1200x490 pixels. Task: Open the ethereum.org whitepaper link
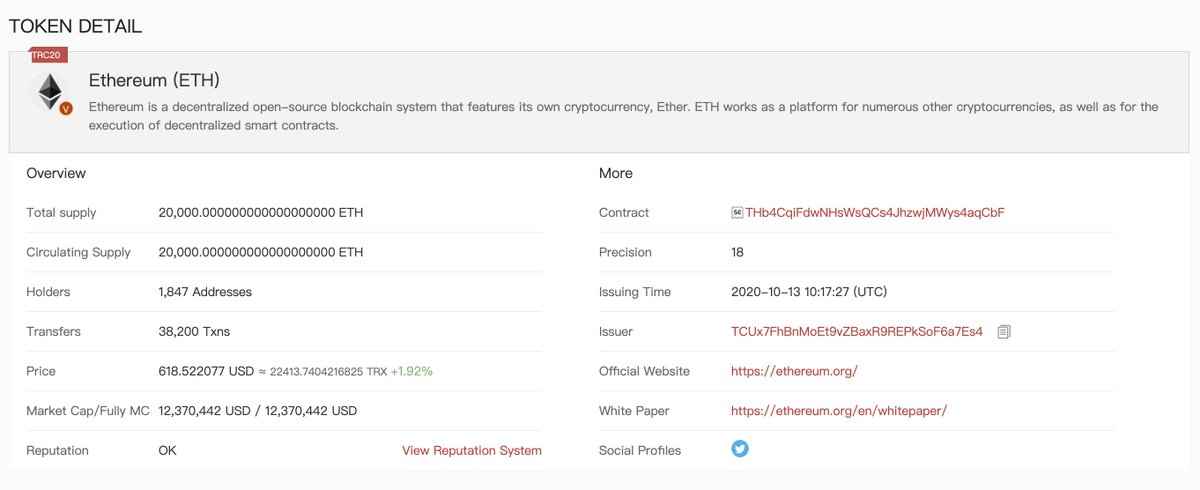pos(838,411)
